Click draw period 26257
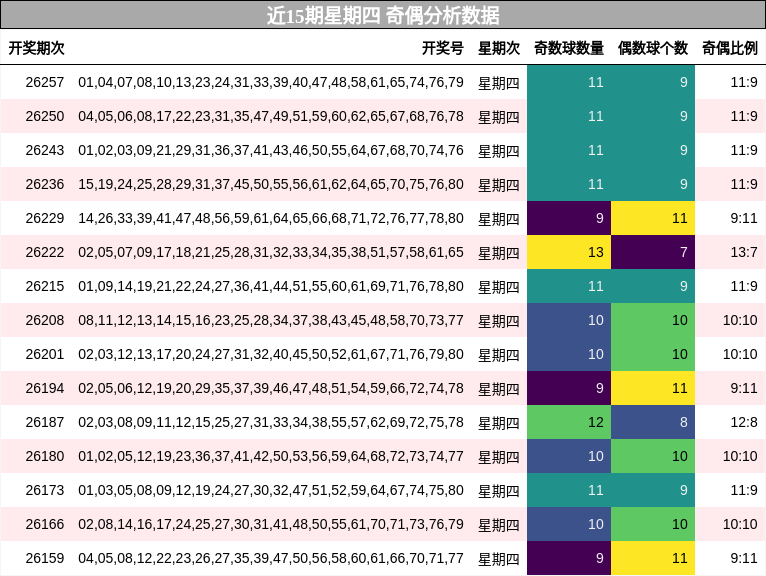This screenshot has width=766, height=576. tap(45, 82)
